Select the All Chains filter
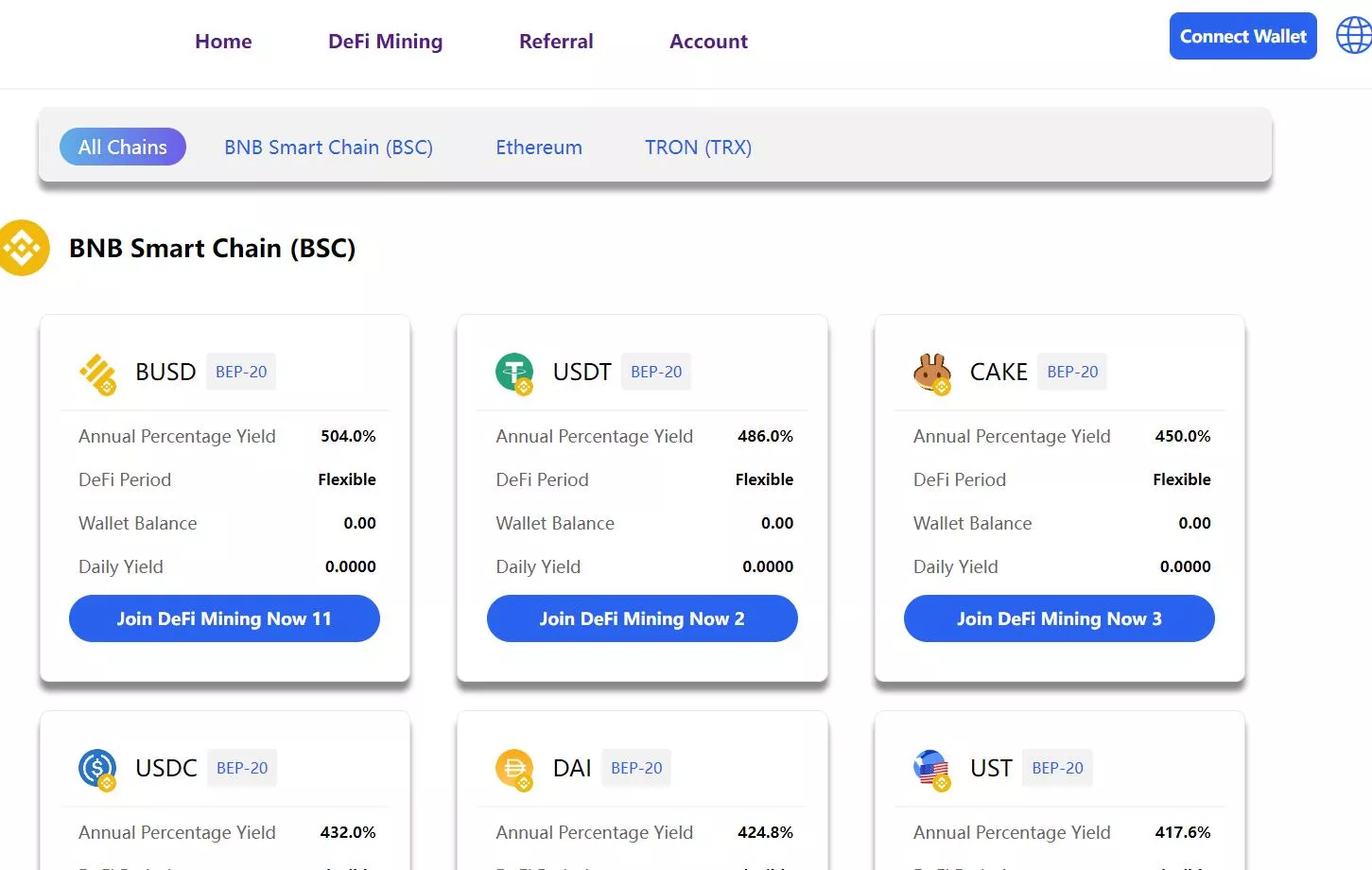The width and height of the screenshot is (1372, 870). [x=123, y=148]
